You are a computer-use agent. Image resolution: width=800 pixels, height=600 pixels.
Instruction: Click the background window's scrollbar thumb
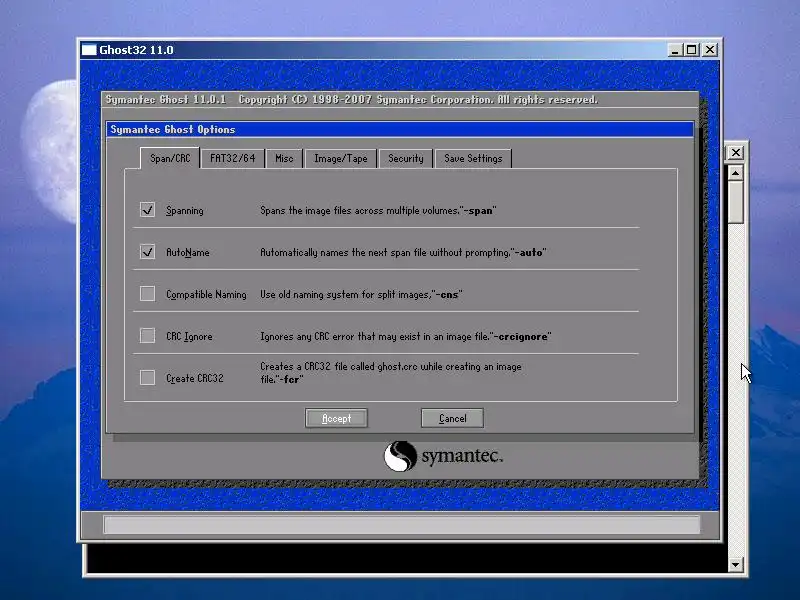[735, 203]
